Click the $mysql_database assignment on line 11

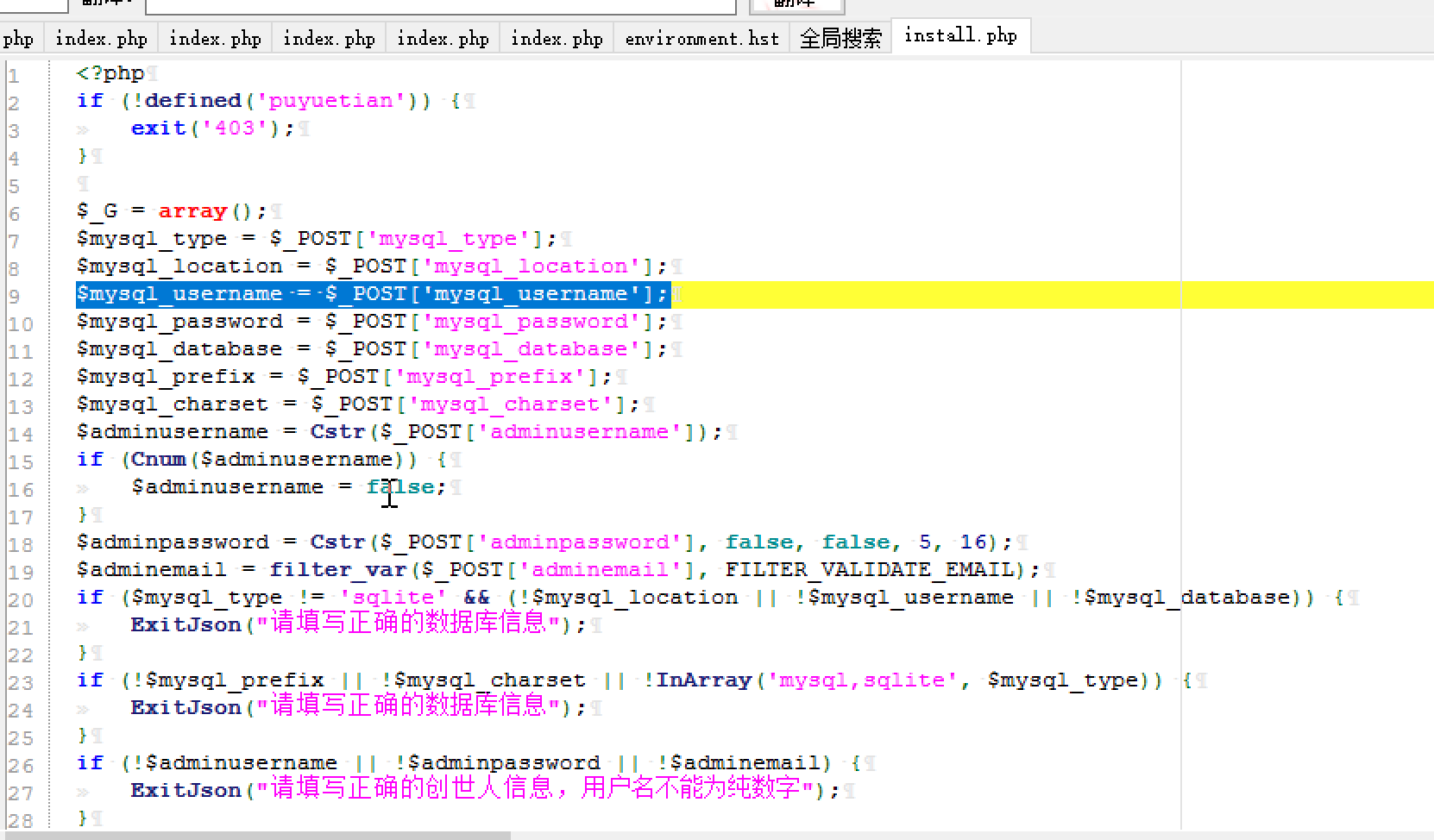[372, 349]
